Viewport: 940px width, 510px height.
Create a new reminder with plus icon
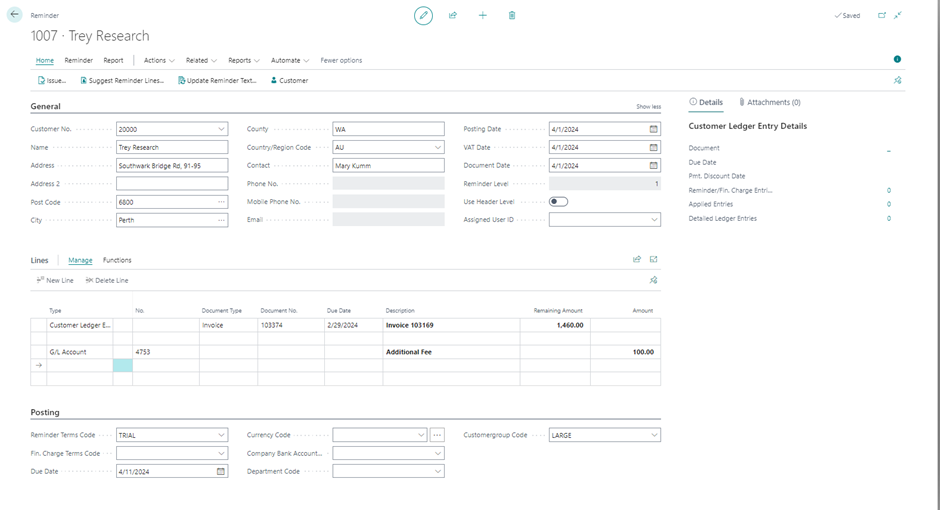pyautogui.click(x=483, y=16)
